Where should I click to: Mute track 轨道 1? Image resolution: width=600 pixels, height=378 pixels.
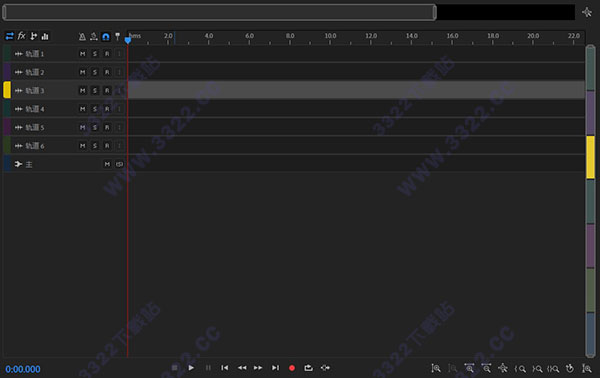83,54
